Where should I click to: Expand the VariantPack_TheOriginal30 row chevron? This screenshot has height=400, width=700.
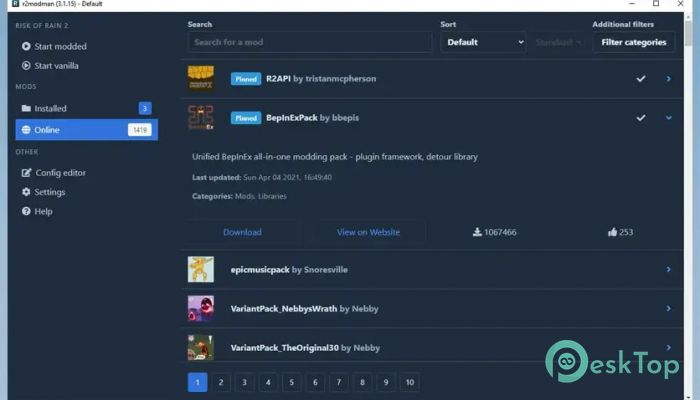pos(668,347)
